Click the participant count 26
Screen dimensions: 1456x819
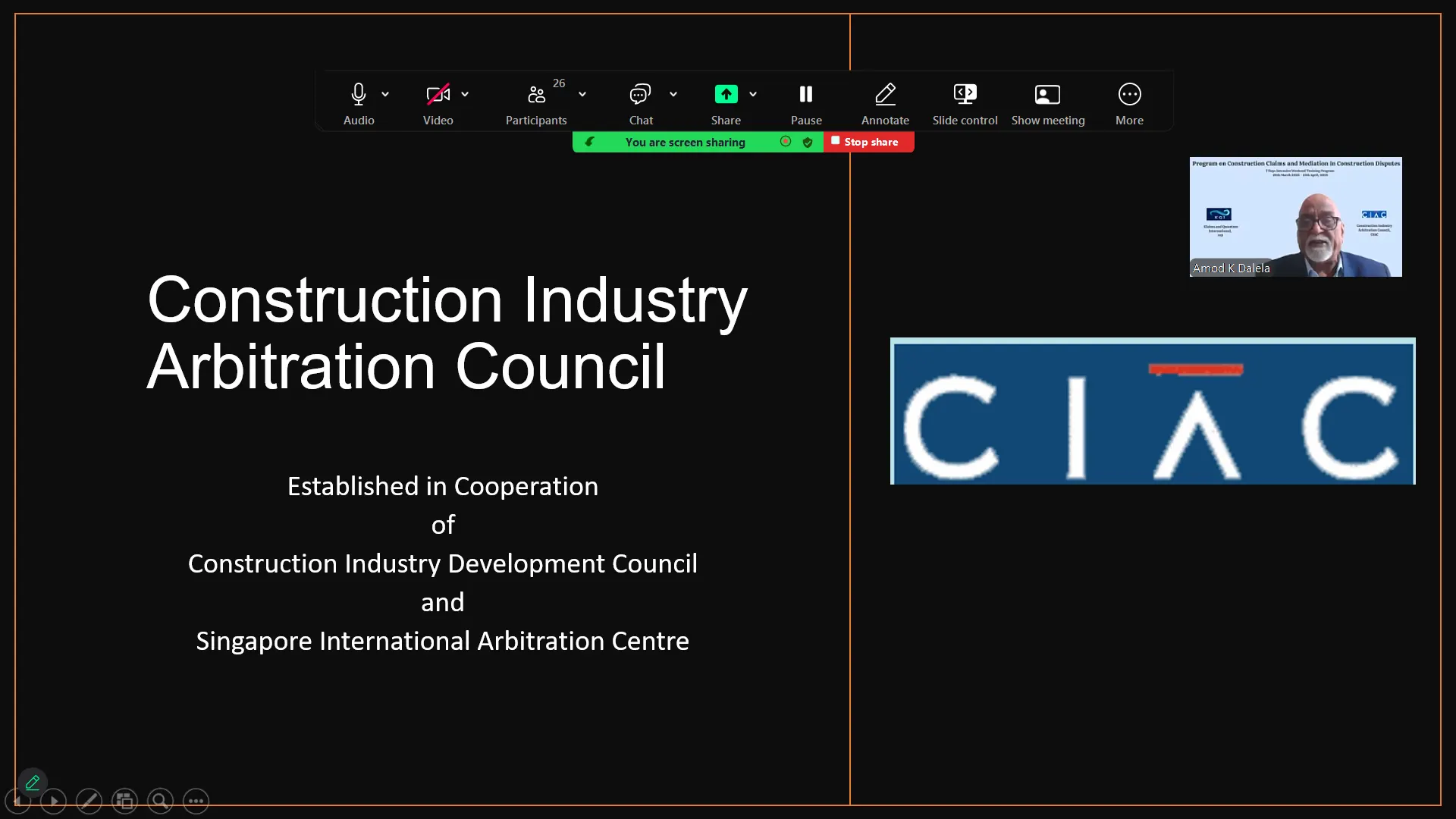(x=559, y=83)
